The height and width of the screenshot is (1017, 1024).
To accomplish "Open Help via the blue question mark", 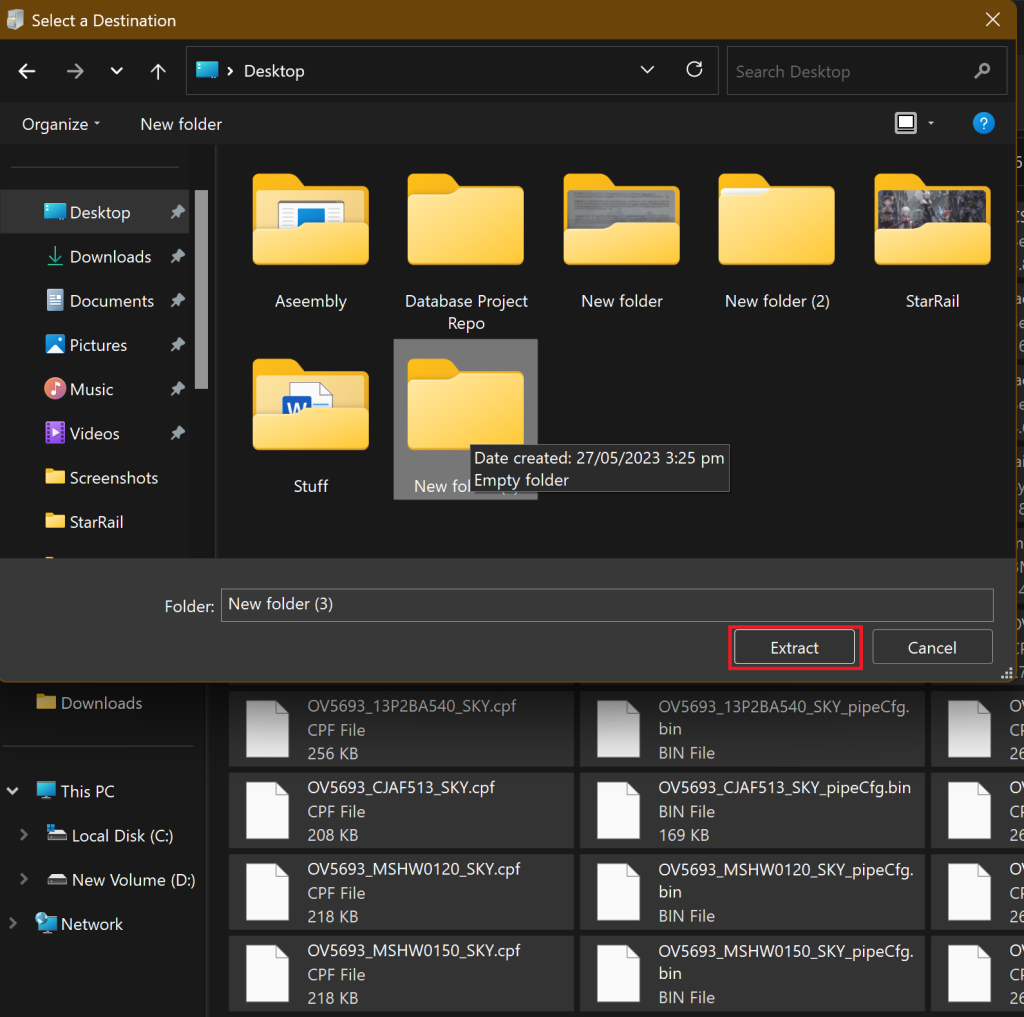I will (x=983, y=123).
